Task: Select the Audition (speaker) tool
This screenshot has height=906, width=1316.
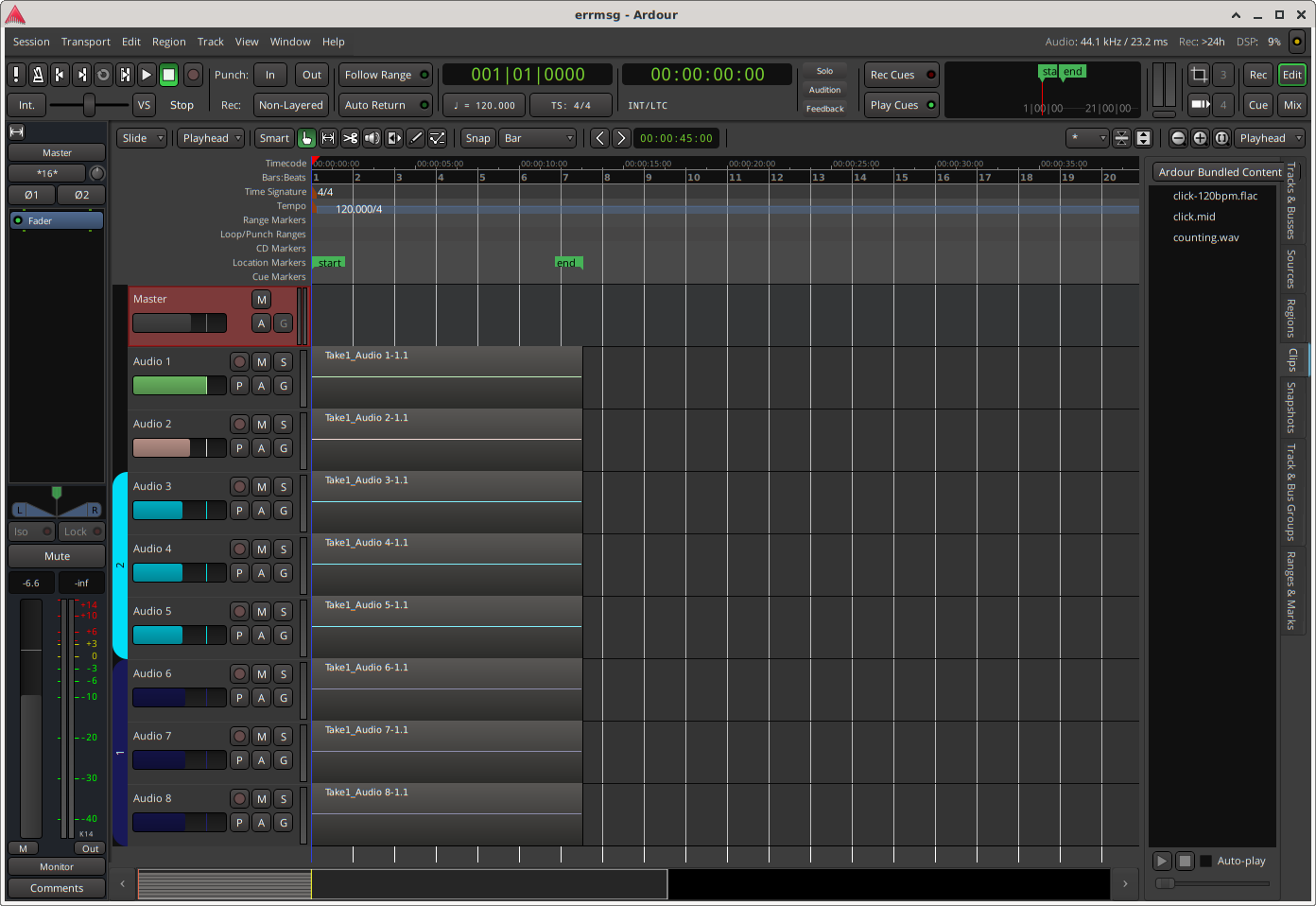Action: pos(372,138)
